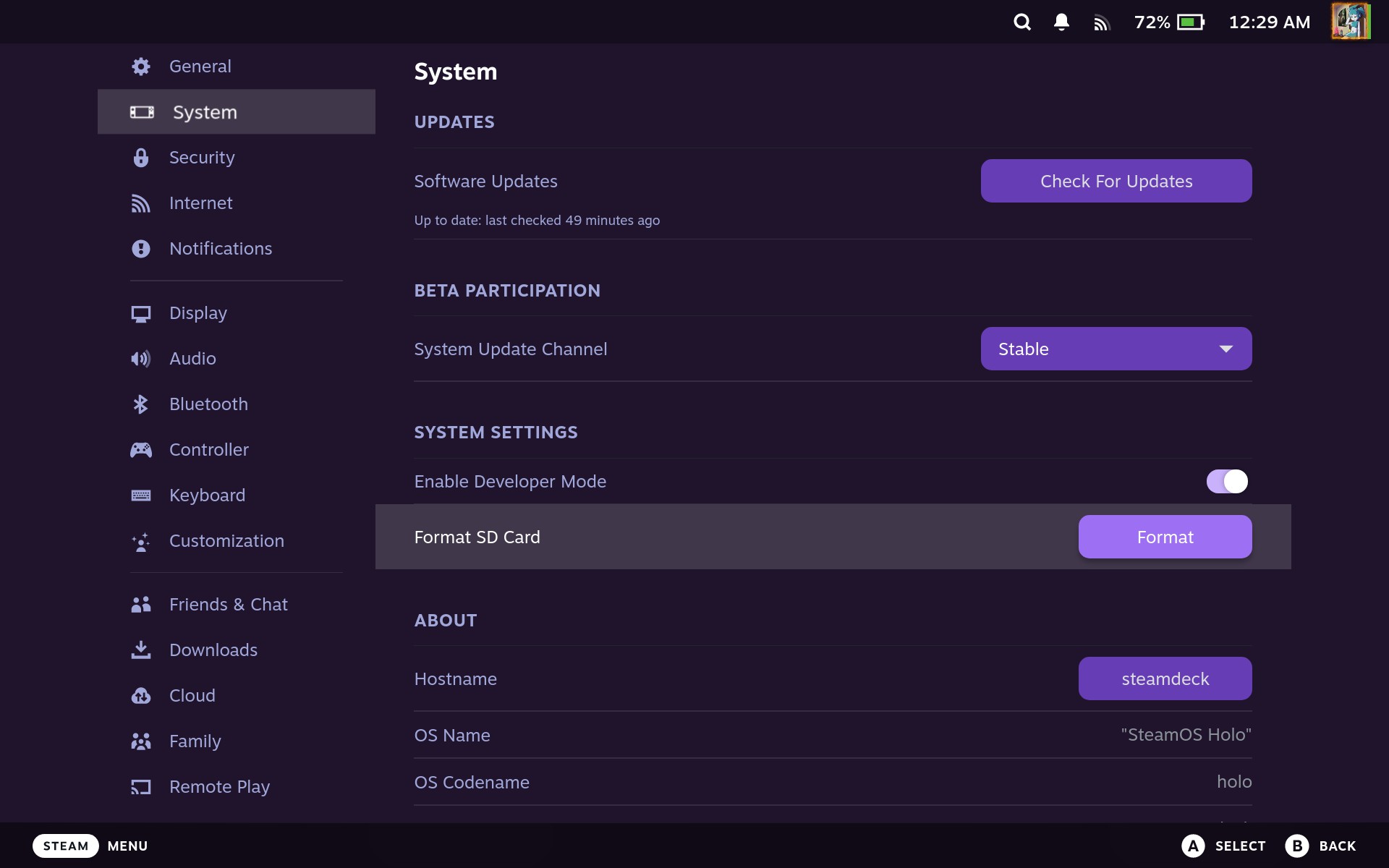The width and height of the screenshot is (1389, 868).
Task: Select the System settings tab
Action: pos(237,112)
